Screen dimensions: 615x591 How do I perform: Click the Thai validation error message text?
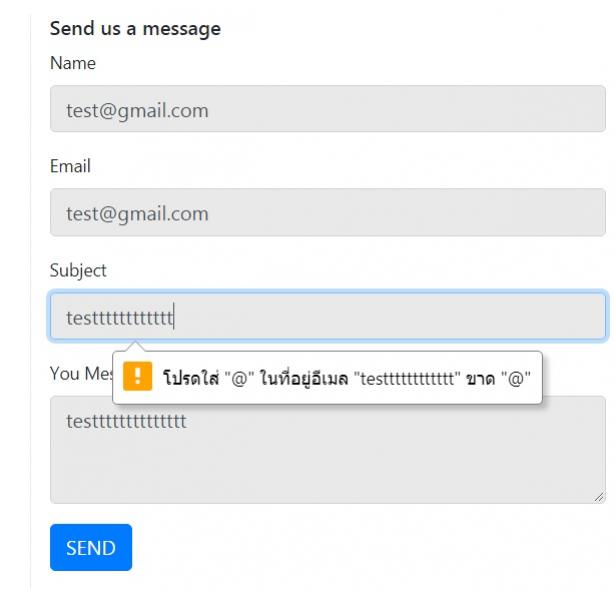[x=347, y=379]
